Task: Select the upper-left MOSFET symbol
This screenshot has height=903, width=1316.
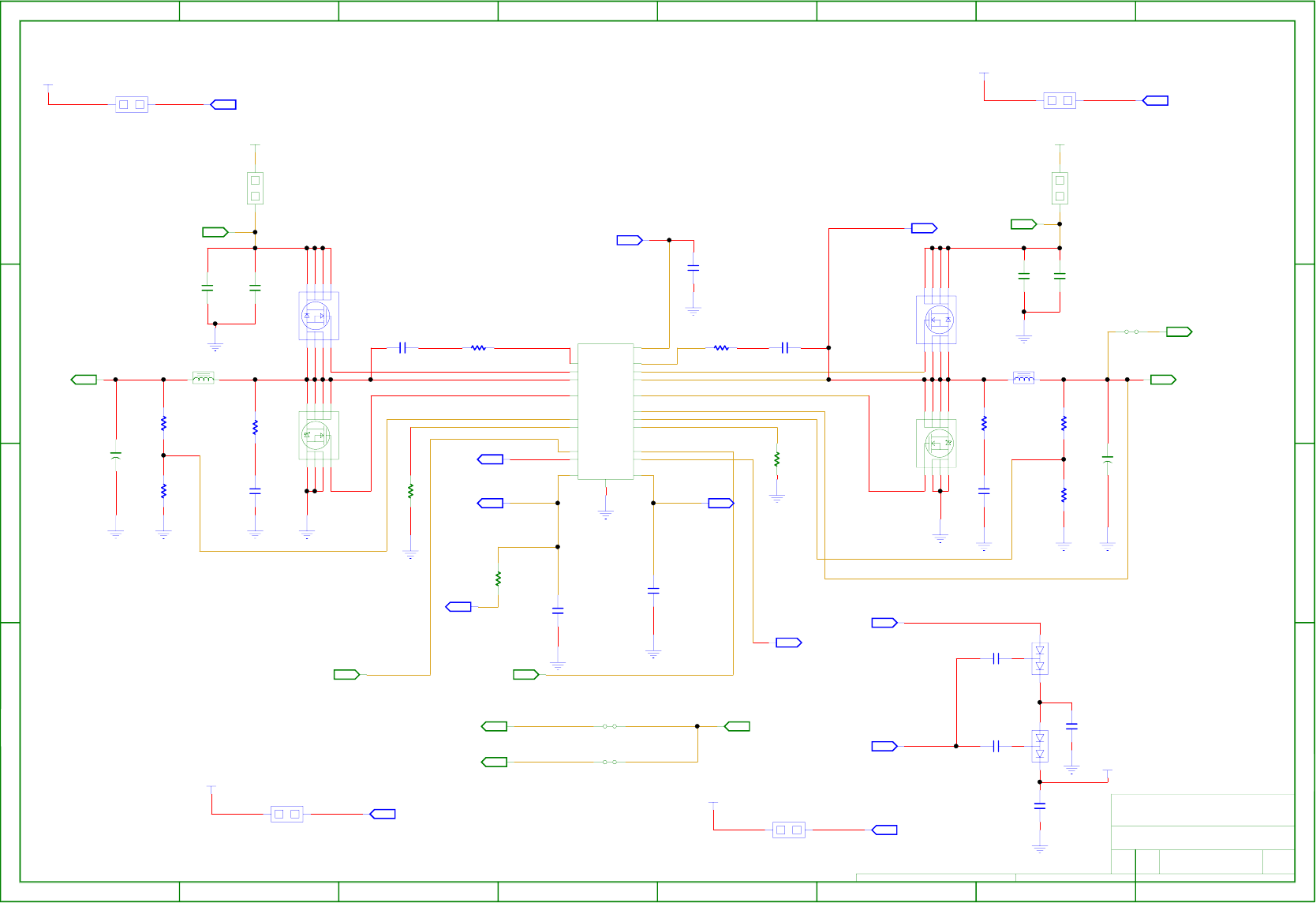Action: pos(319,316)
